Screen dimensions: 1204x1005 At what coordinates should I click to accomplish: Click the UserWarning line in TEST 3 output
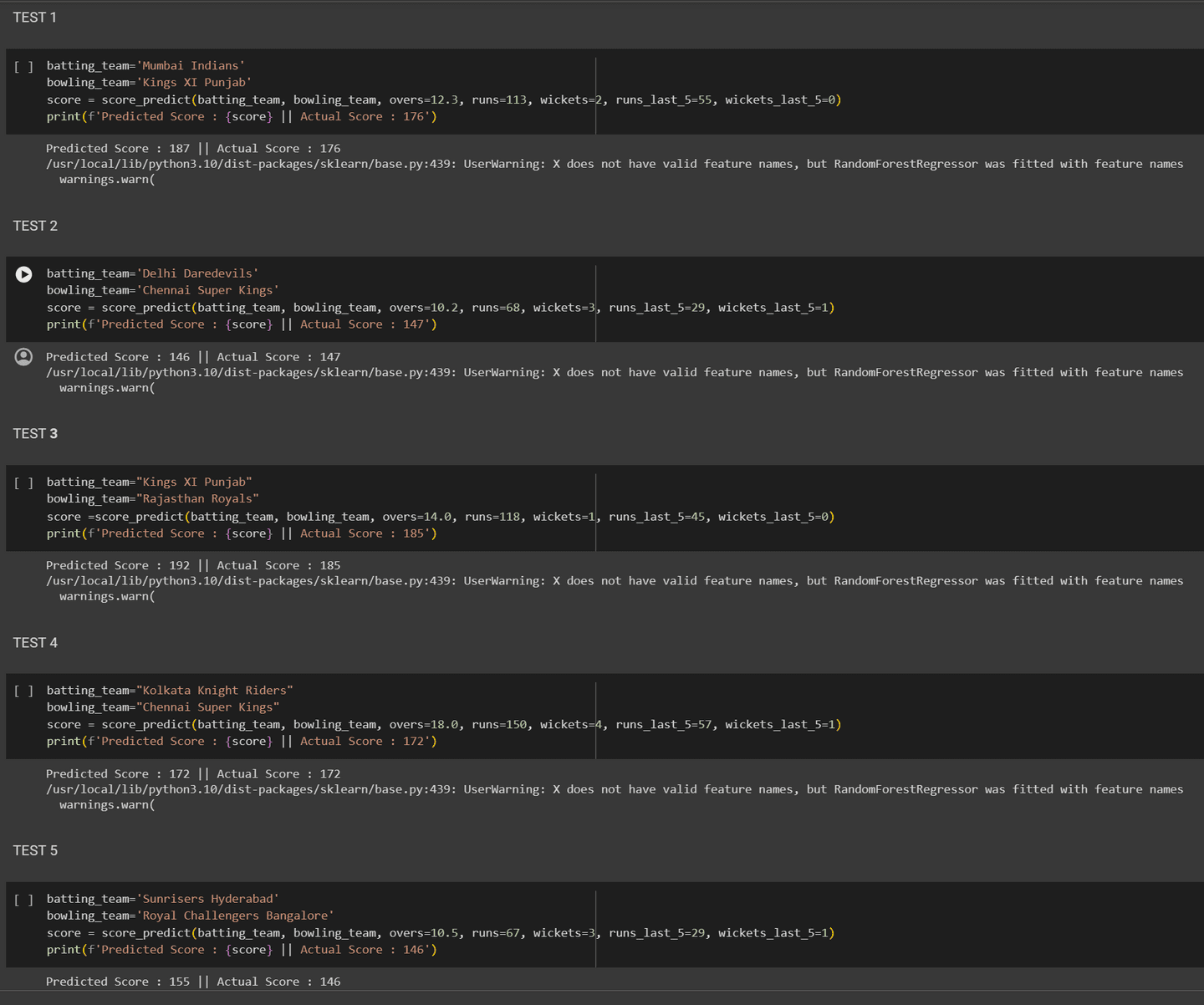point(615,581)
